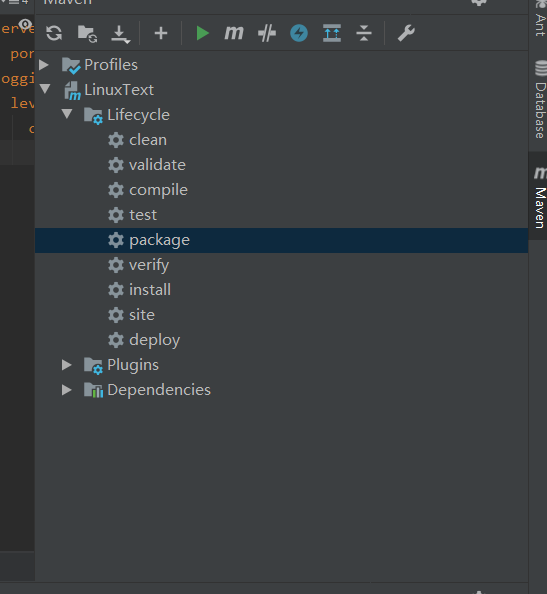Click the LinuxText Maven module icon
This screenshot has width=547, height=594.
72,91
